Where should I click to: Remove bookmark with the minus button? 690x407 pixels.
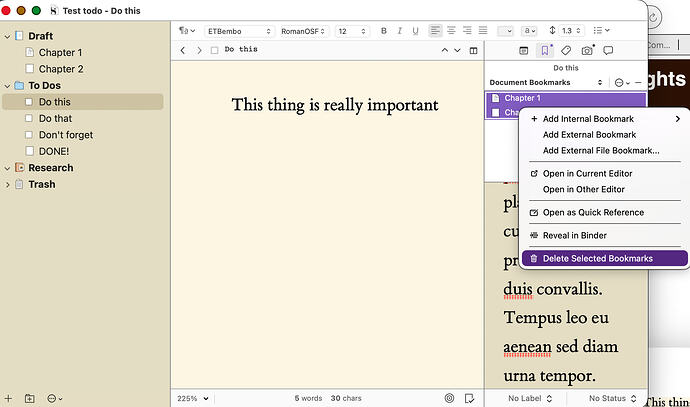638,82
